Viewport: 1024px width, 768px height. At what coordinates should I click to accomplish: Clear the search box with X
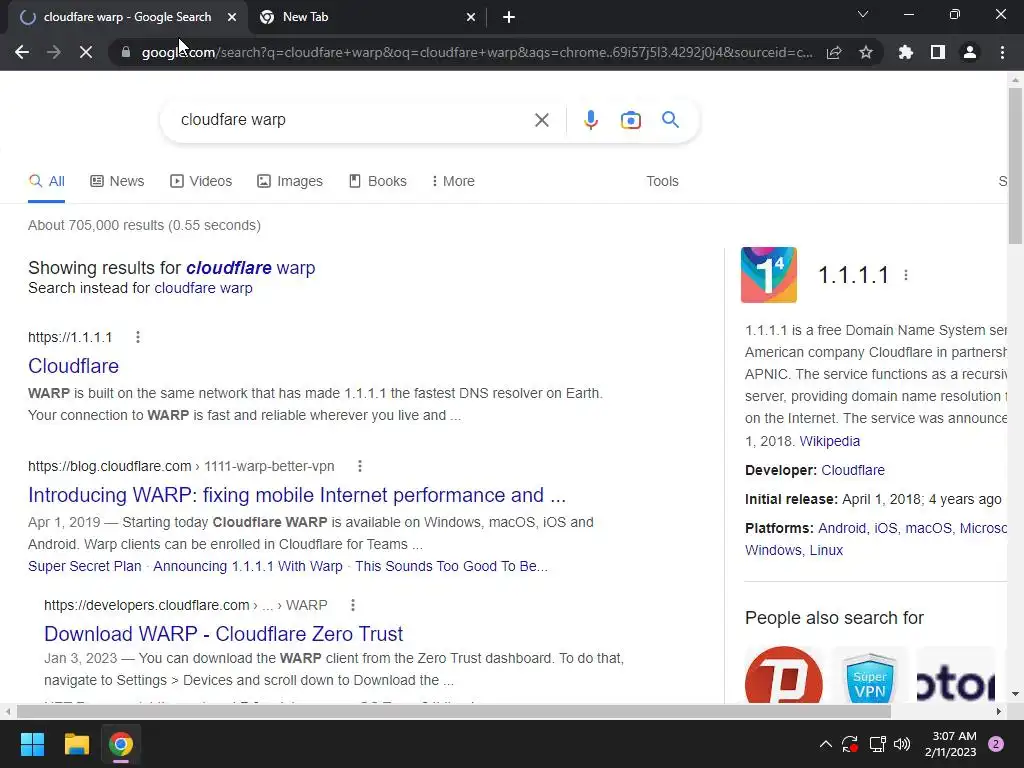pos(541,120)
